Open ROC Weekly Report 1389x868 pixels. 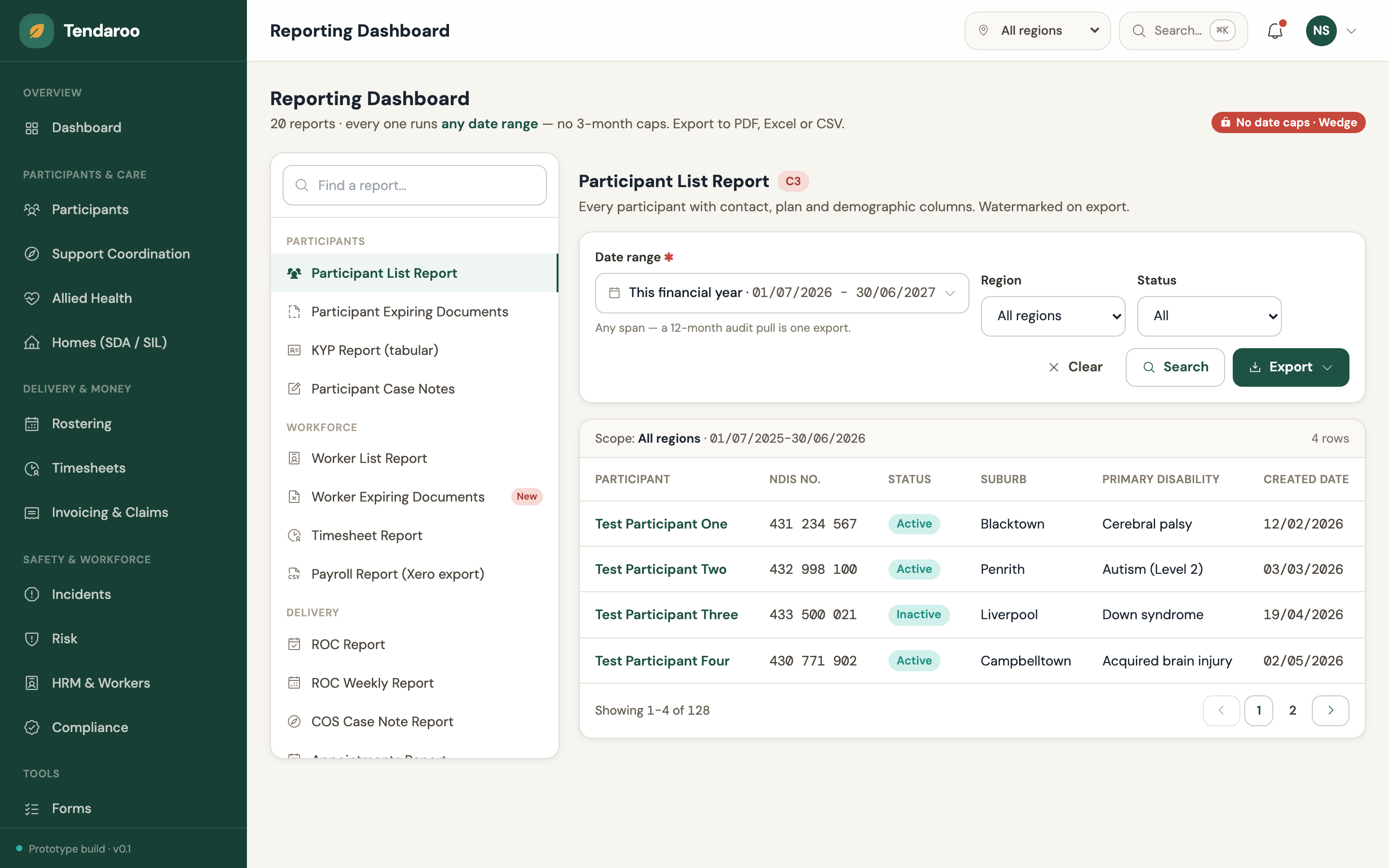click(x=414, y=682)
